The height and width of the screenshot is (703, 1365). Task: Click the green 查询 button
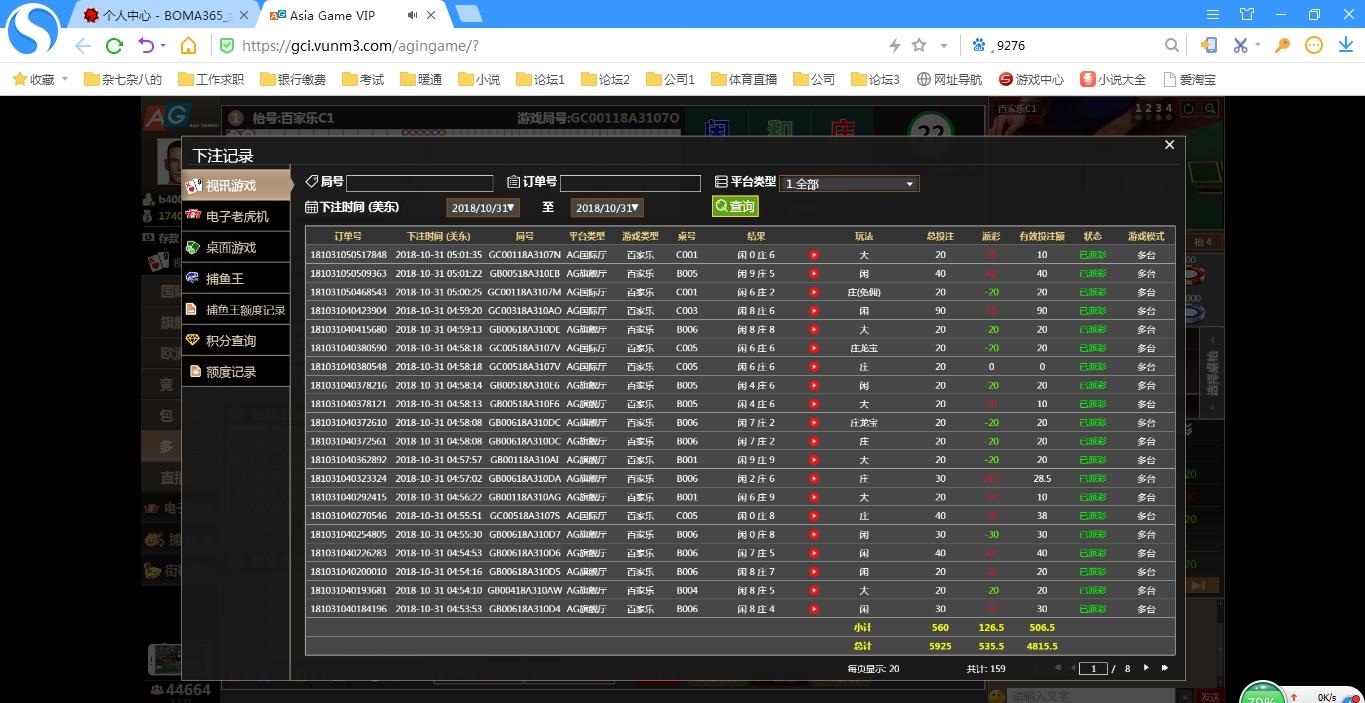(735, 206)
